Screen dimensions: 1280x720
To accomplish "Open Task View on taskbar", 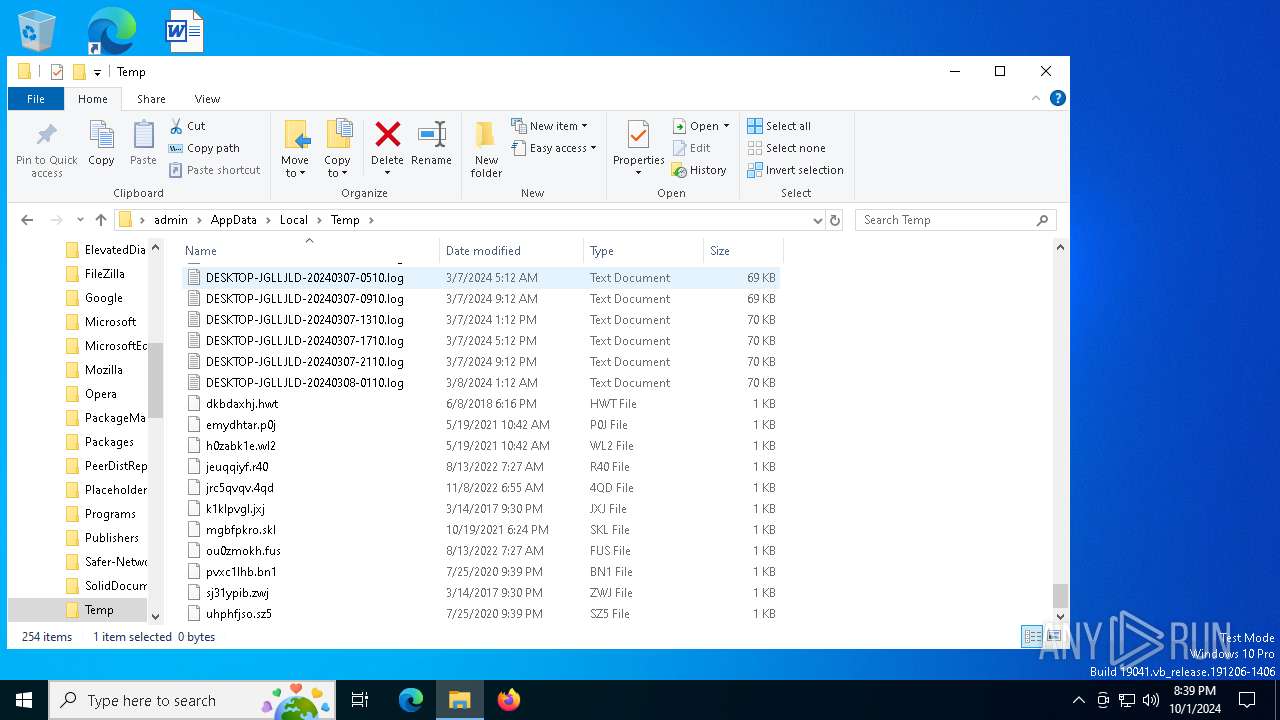I will coord(360,700).
